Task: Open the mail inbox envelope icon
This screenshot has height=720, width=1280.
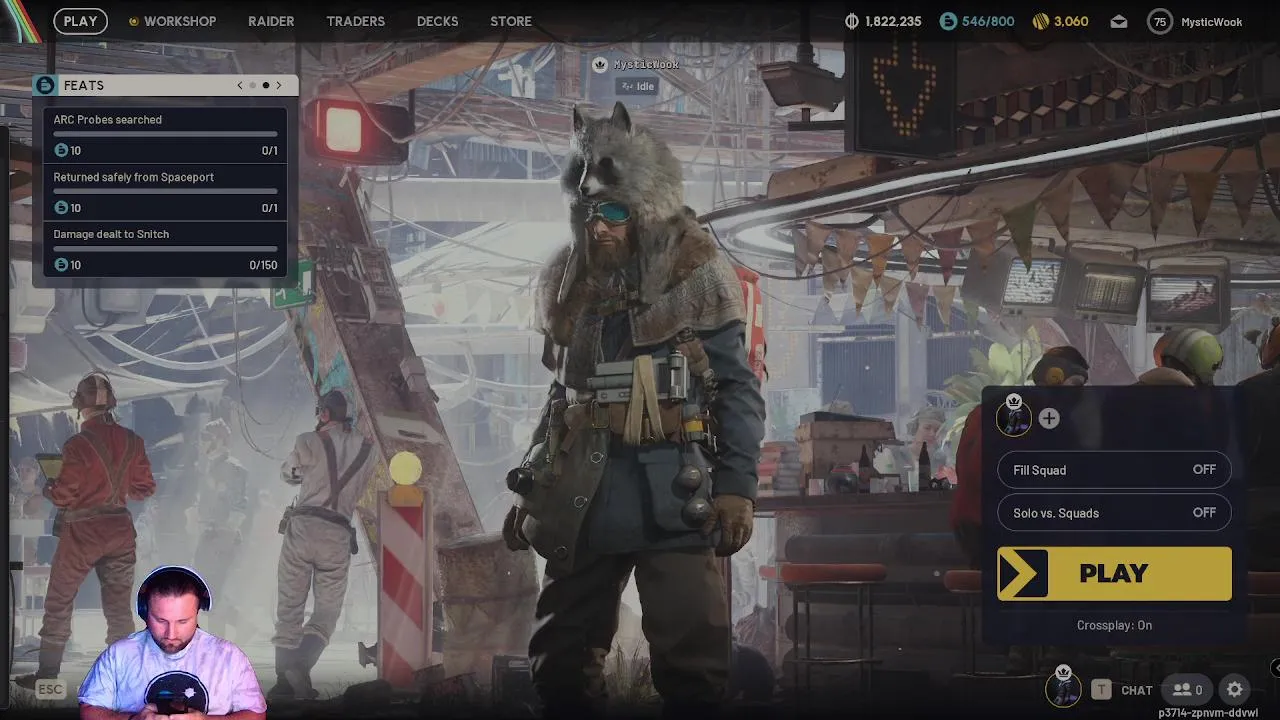Action: 1118,21
